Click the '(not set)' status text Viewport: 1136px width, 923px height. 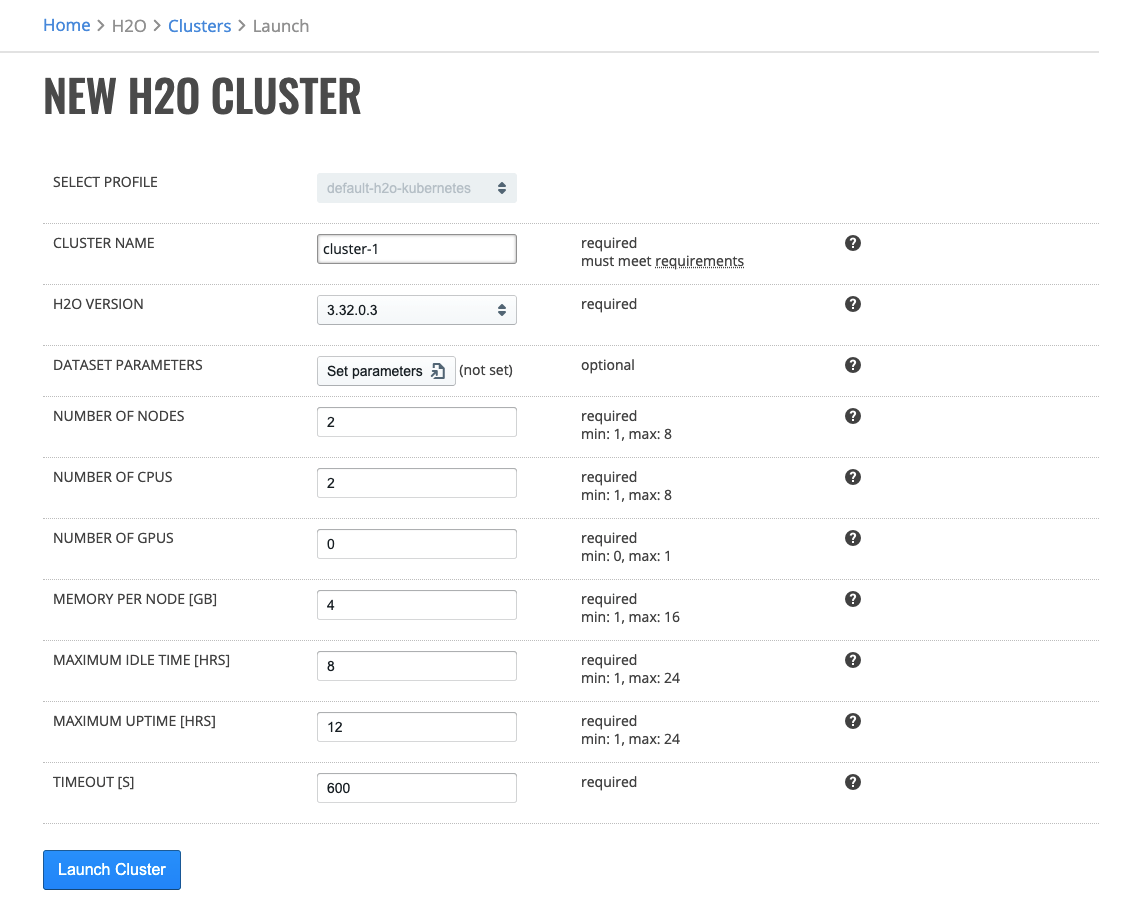485,370
